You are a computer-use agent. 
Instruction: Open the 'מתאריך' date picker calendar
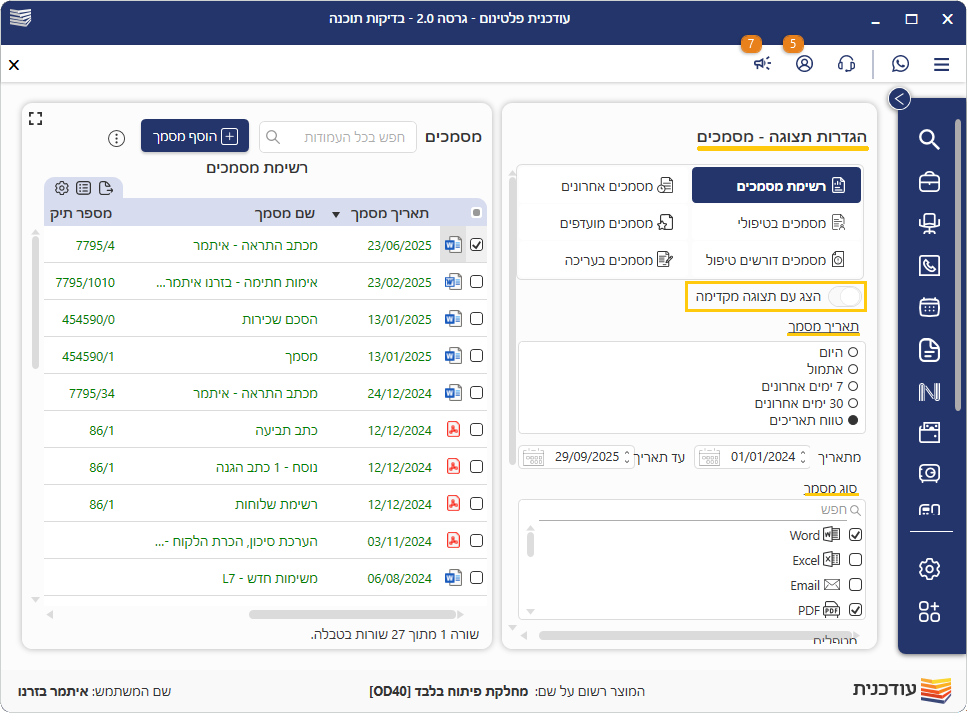[x=709, y=457]
